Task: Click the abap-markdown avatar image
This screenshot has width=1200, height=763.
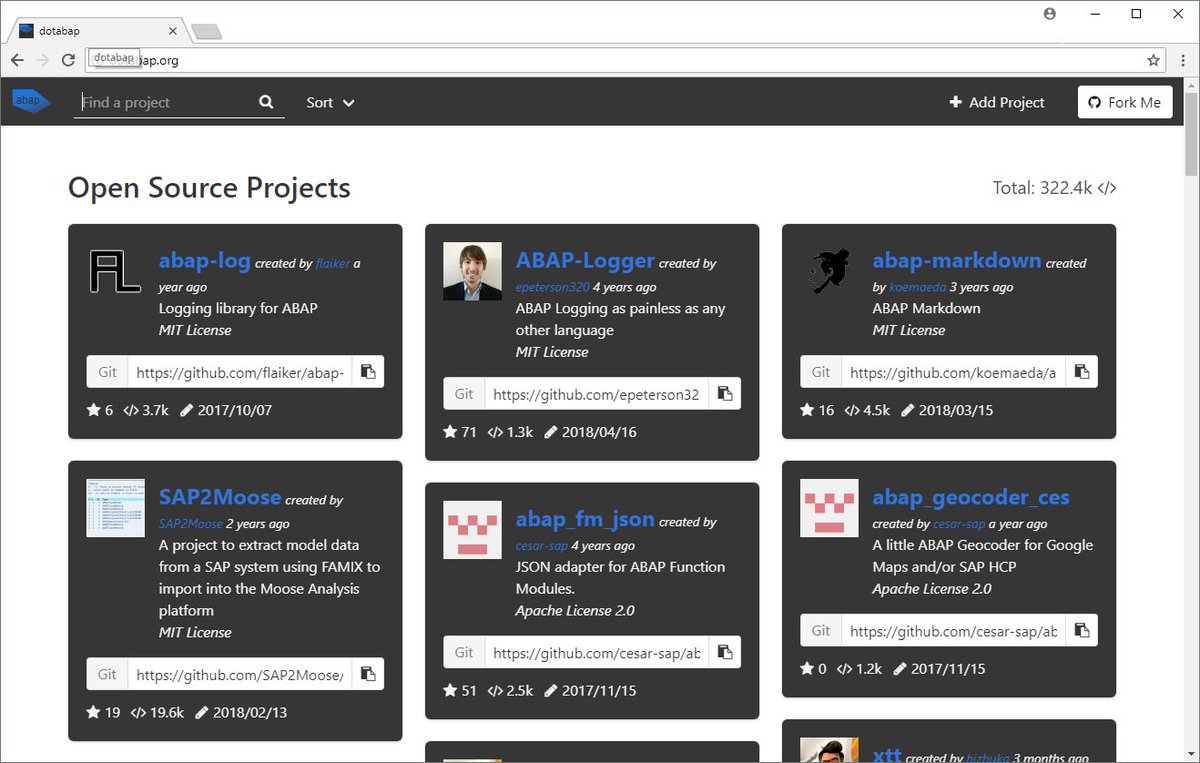Action: (x=829, y=271)
